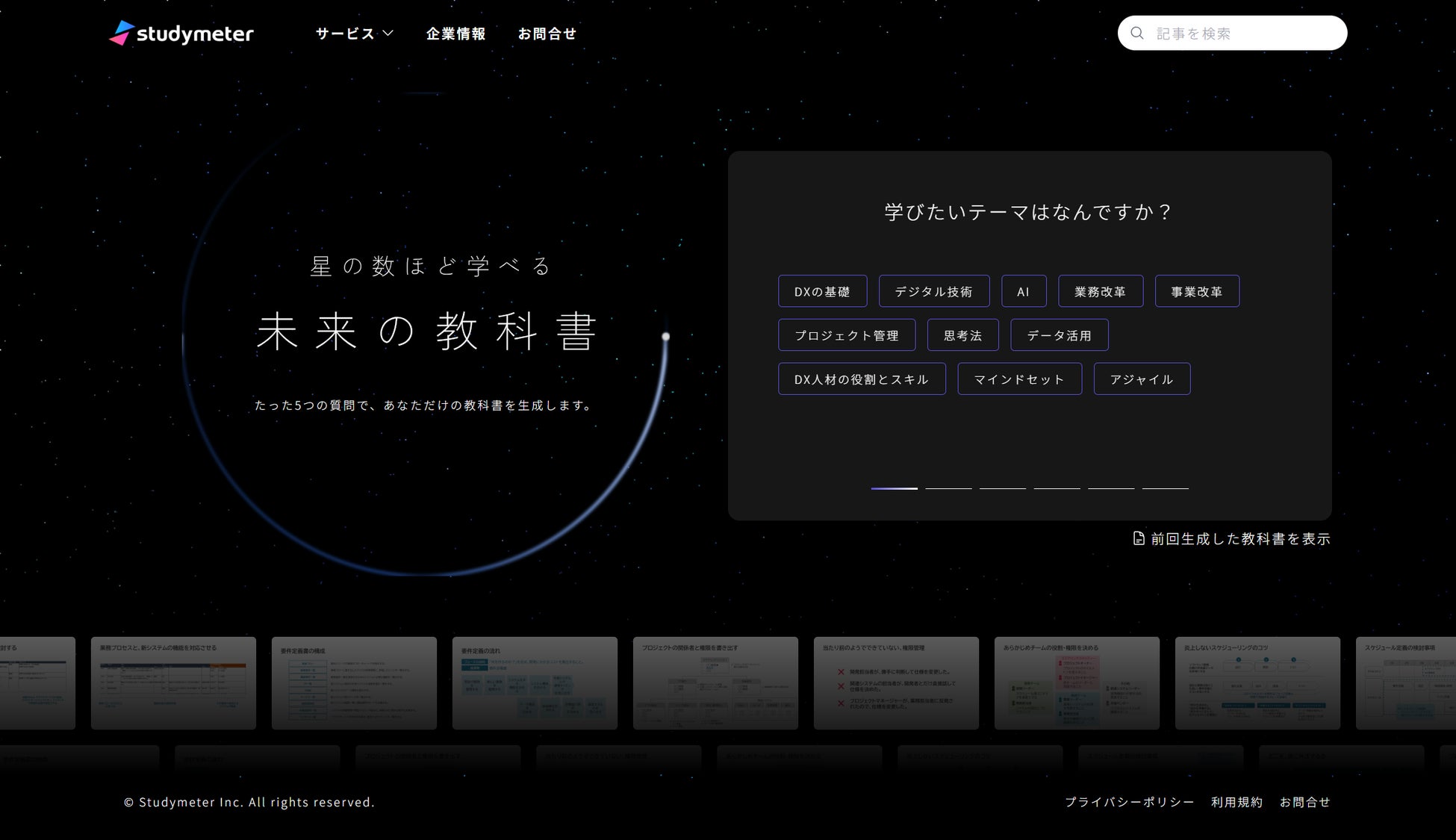Pick the データ活用 theme option
The height and width of the screenshot is (840, 1456).
point(1059,335)
